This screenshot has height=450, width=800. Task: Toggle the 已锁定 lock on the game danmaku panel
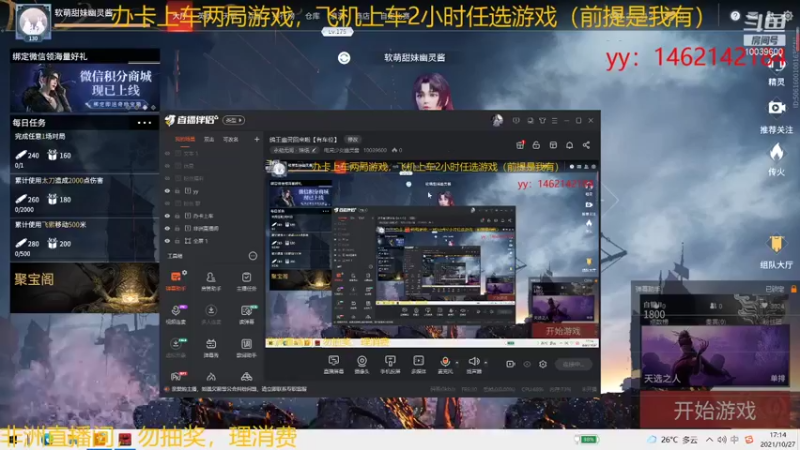click(x=793, y=289)
